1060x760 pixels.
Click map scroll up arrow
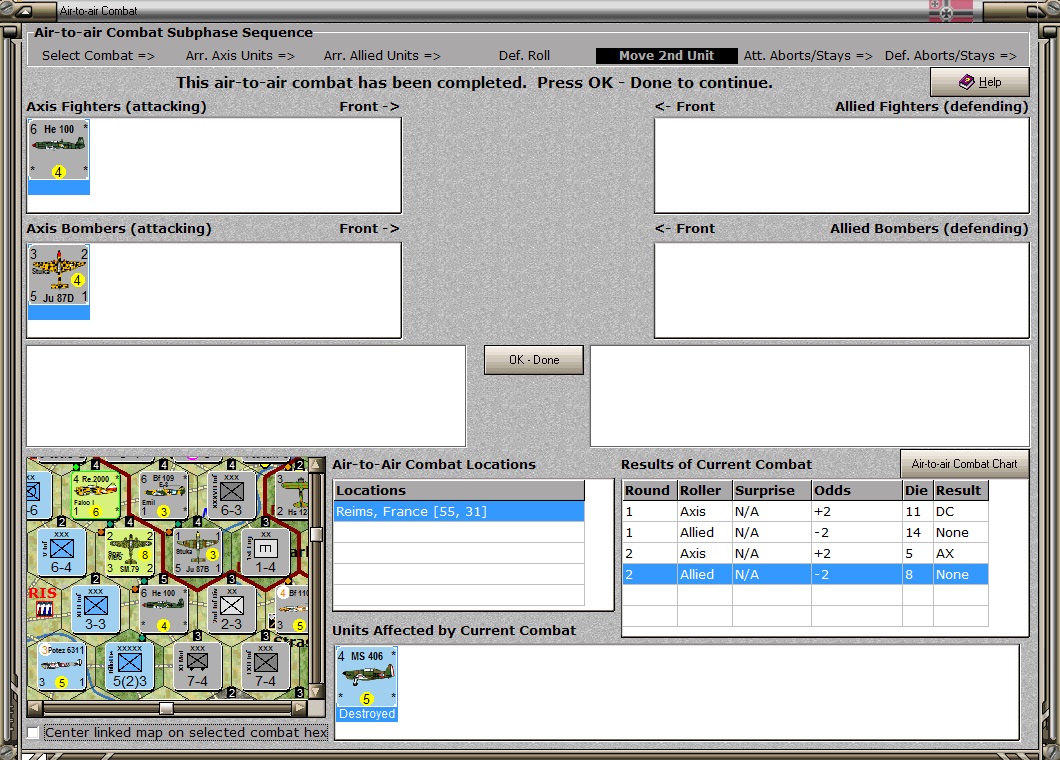[x=316, y=465]
